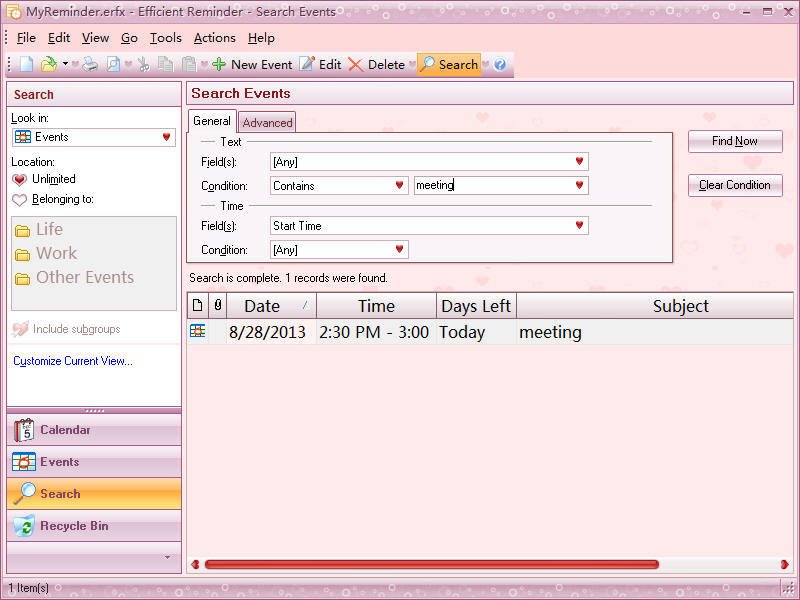This screenshot has width=800, height=600.
Task: Click the horizontal scrollbar under results
Action: [430, 564]
